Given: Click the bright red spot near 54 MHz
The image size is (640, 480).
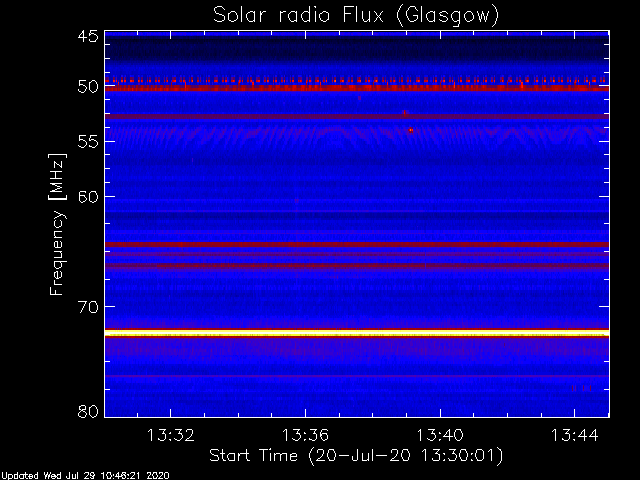Looking at the screenshot, I should point(411,130).
